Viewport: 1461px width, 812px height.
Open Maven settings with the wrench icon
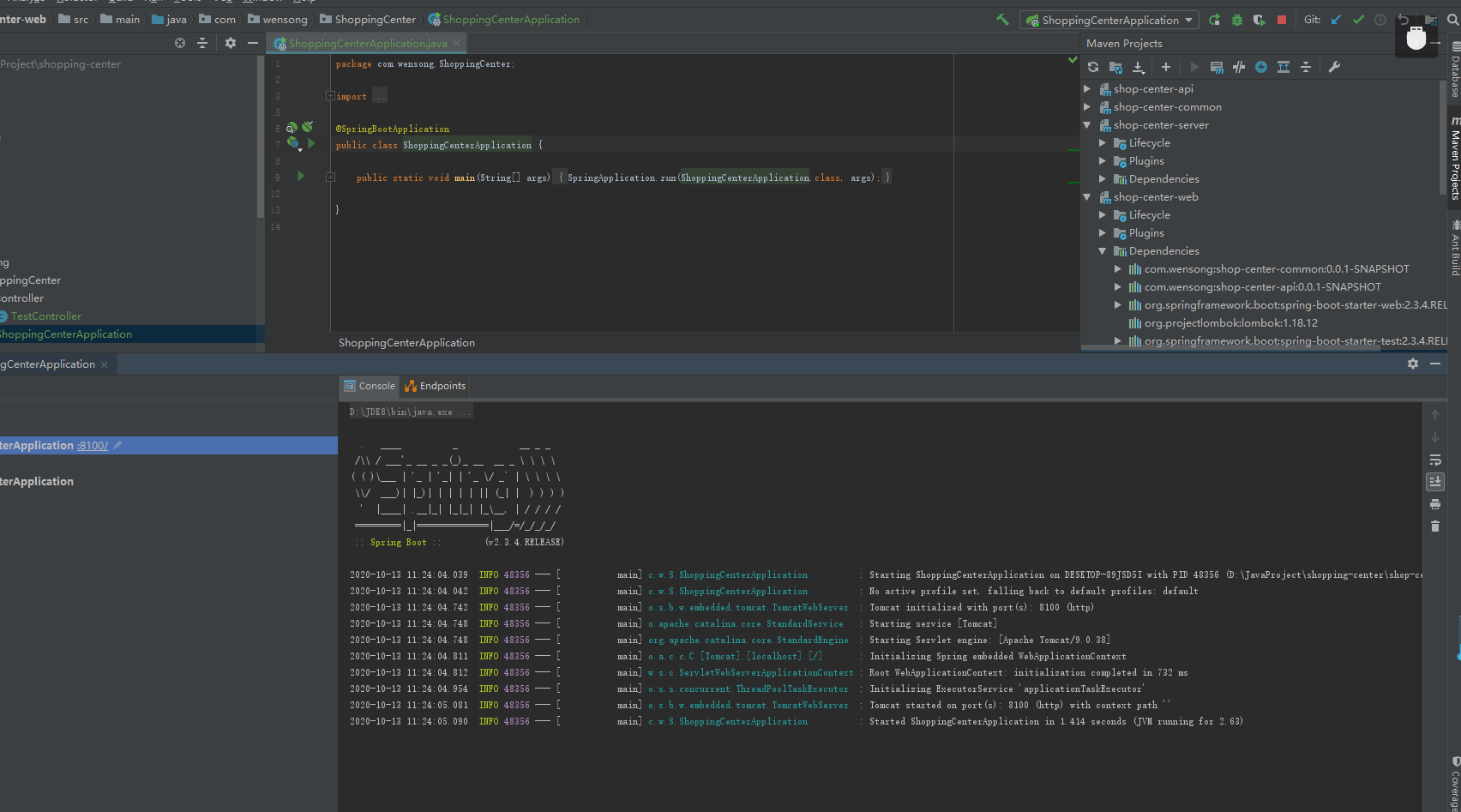pos(1334,67)
